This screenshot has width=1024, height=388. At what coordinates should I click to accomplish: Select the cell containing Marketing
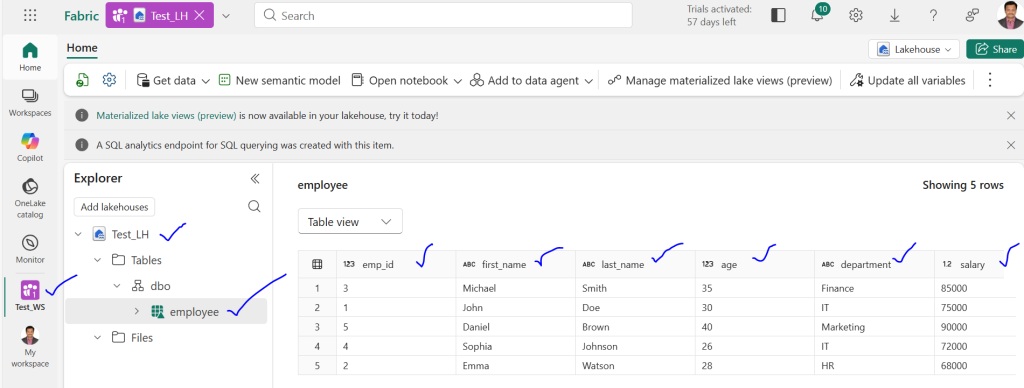point(874,327)
